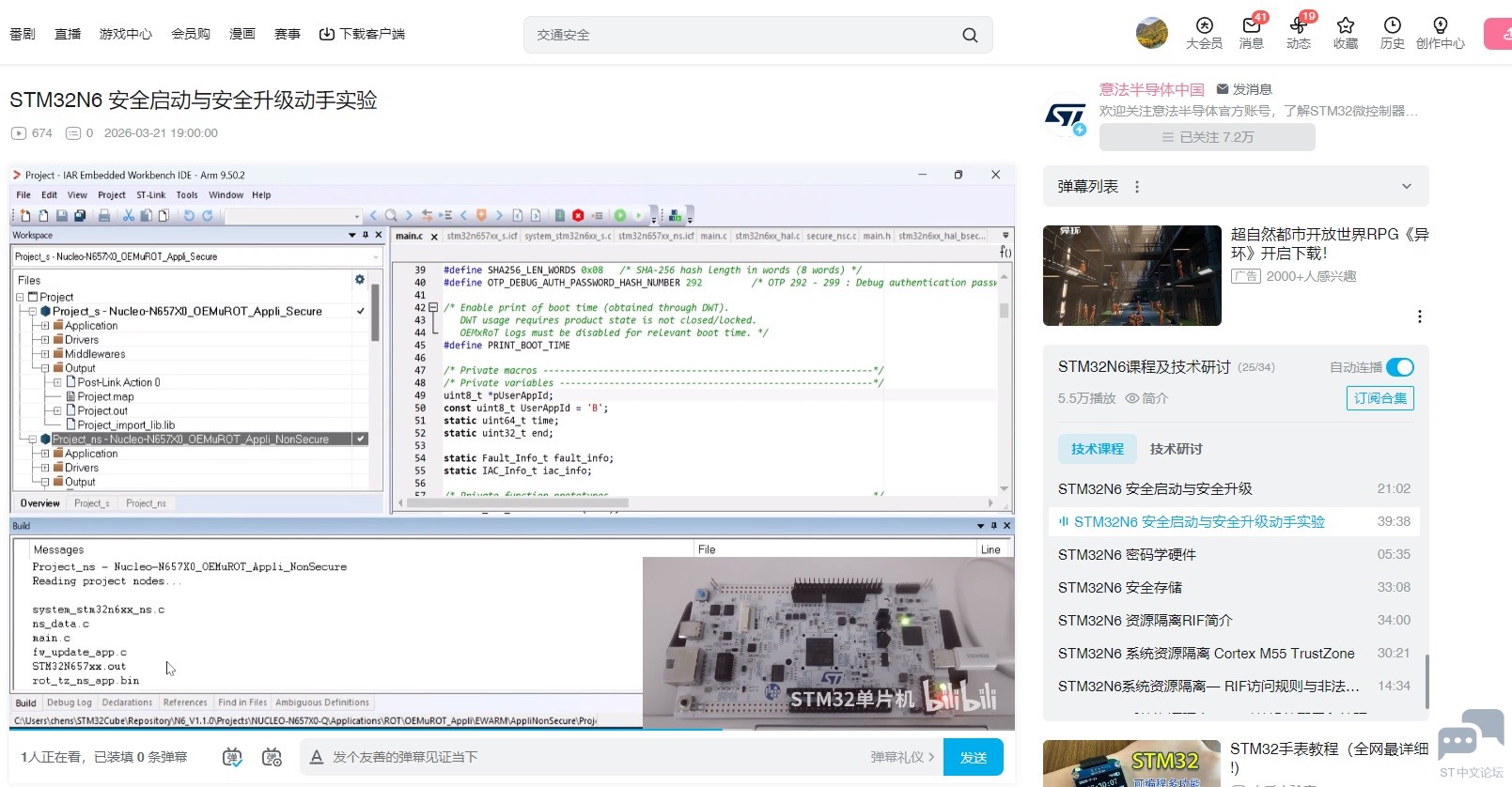
Task: Open the customer service chat icon
Action: coord(1471,733)
